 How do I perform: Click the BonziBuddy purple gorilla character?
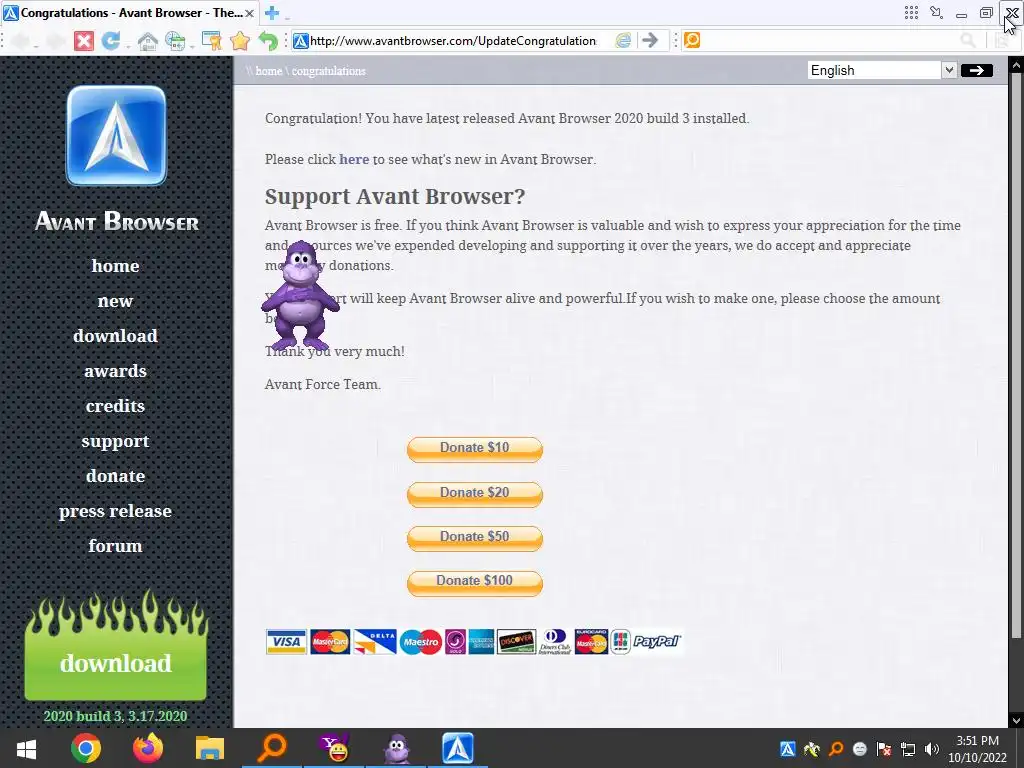(x=300, y=296)
